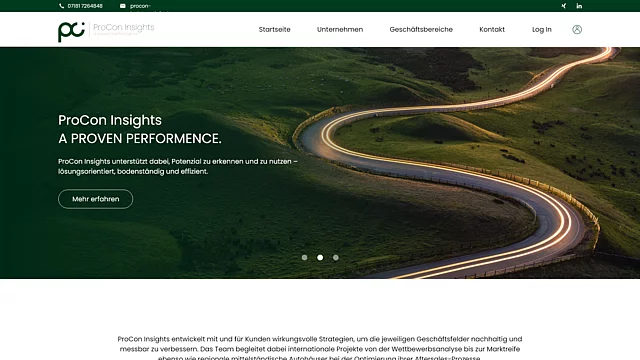640x360 pixels.
Task: Open the Unternehmen menu item
Action: click(340, 29)
